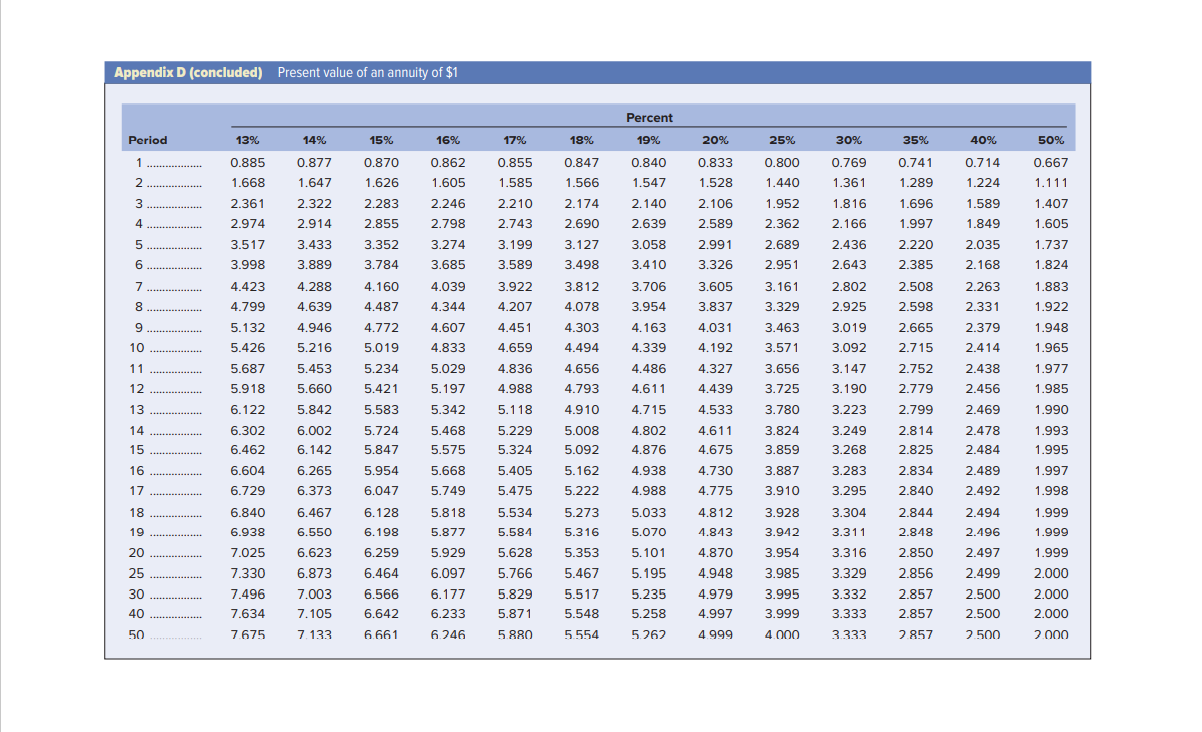Click value 1.647 for period 2 at 14%

coord(314,183)
